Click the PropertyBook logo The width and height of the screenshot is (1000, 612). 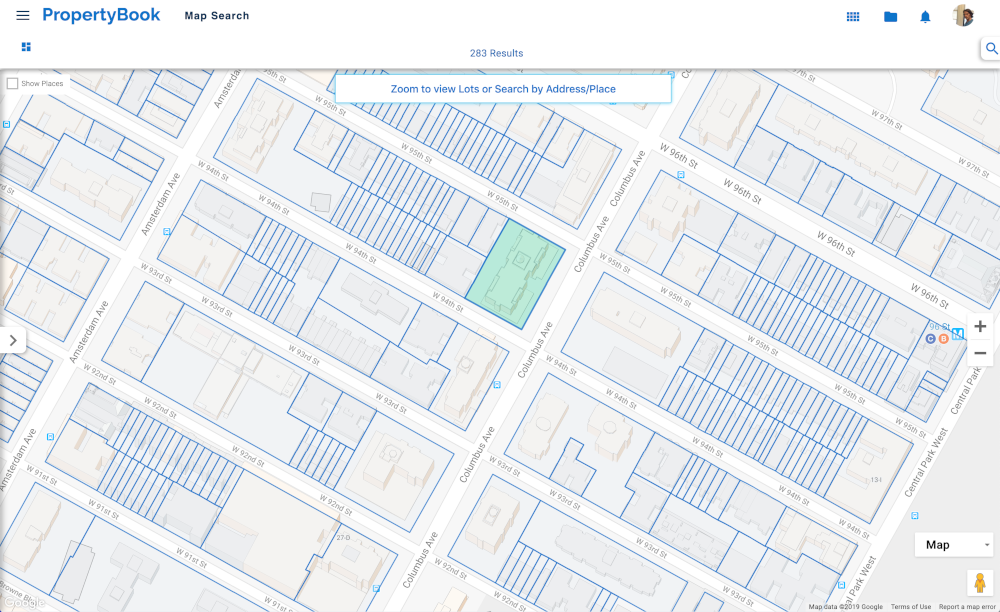point(101,15)
